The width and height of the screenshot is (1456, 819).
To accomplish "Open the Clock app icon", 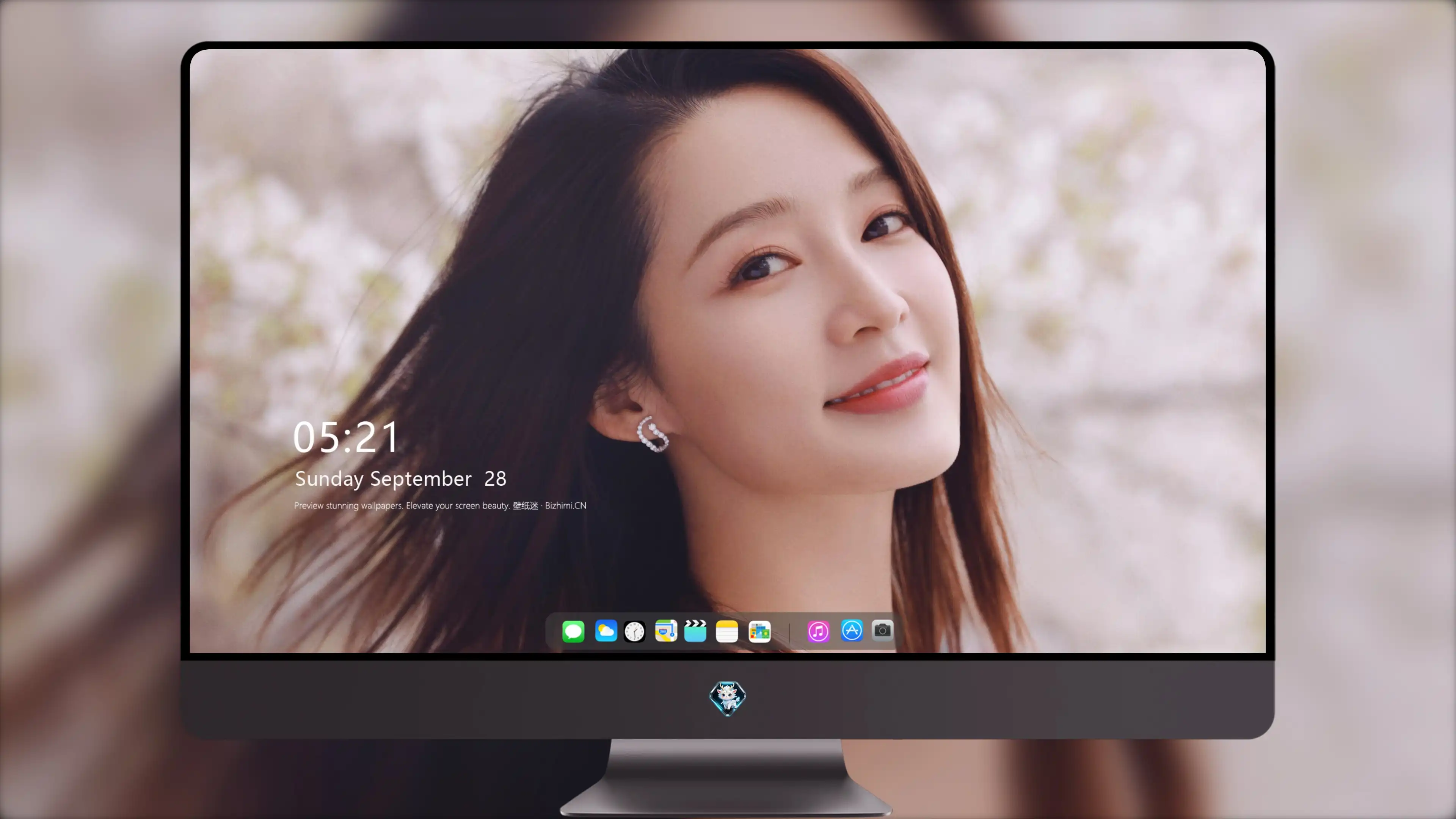I will tap(634, 631).
